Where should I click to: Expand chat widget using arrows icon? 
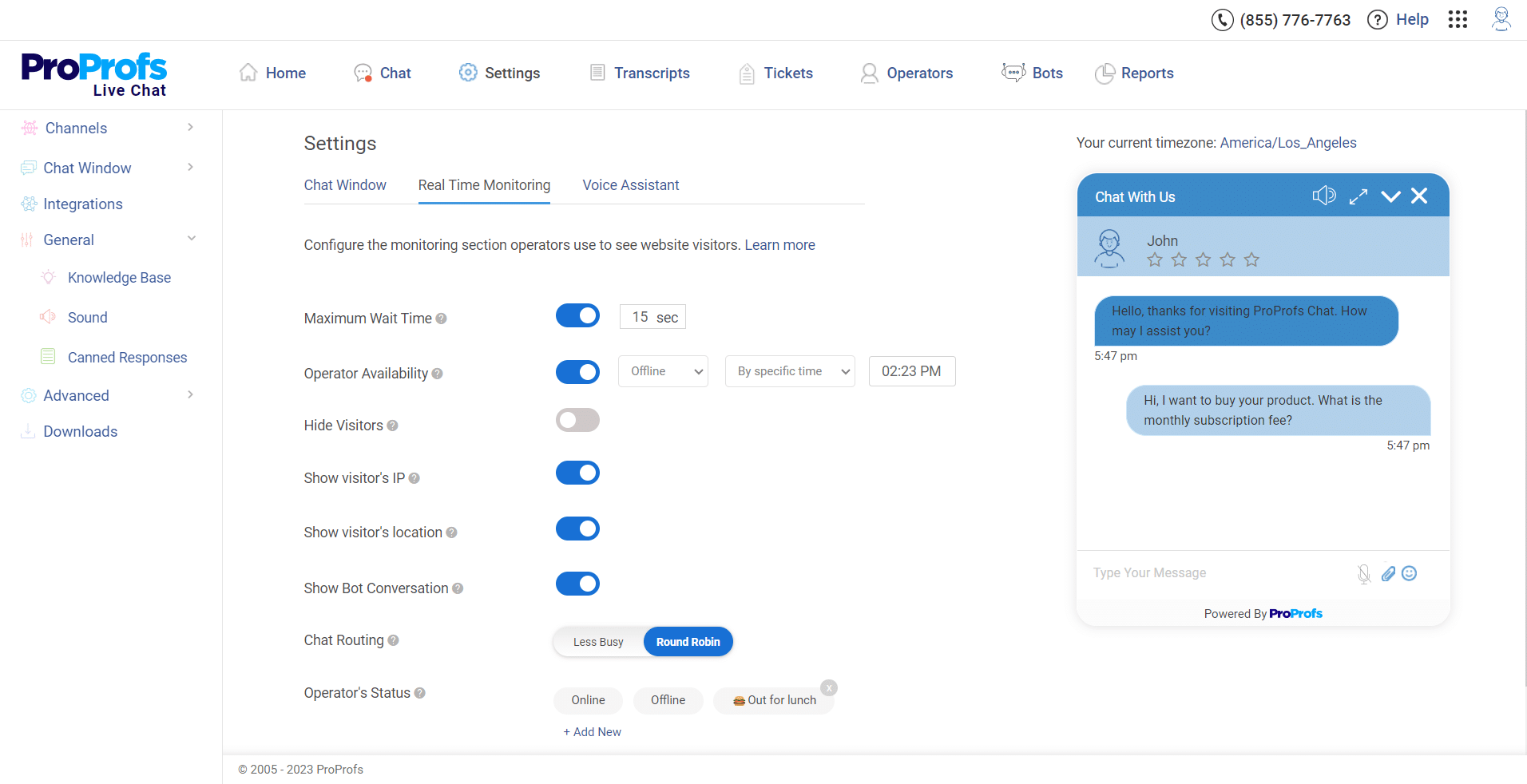point(1358,196)
